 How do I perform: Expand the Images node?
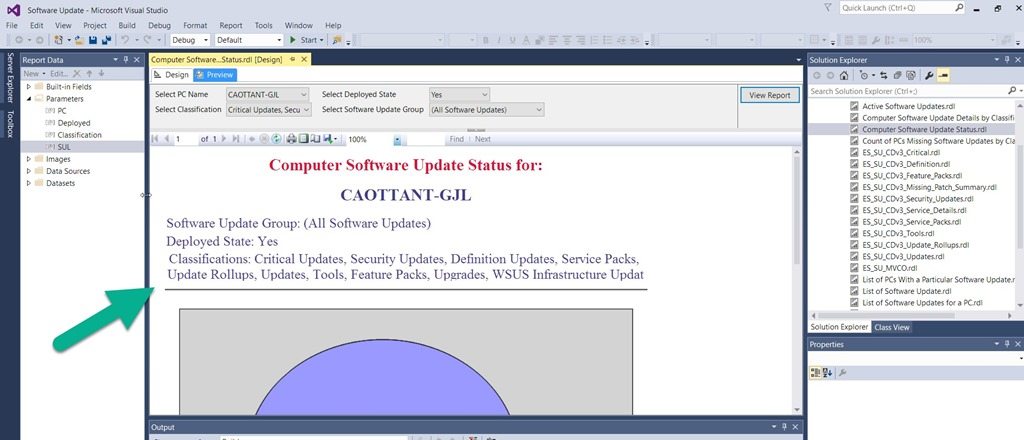click(28, 159)
